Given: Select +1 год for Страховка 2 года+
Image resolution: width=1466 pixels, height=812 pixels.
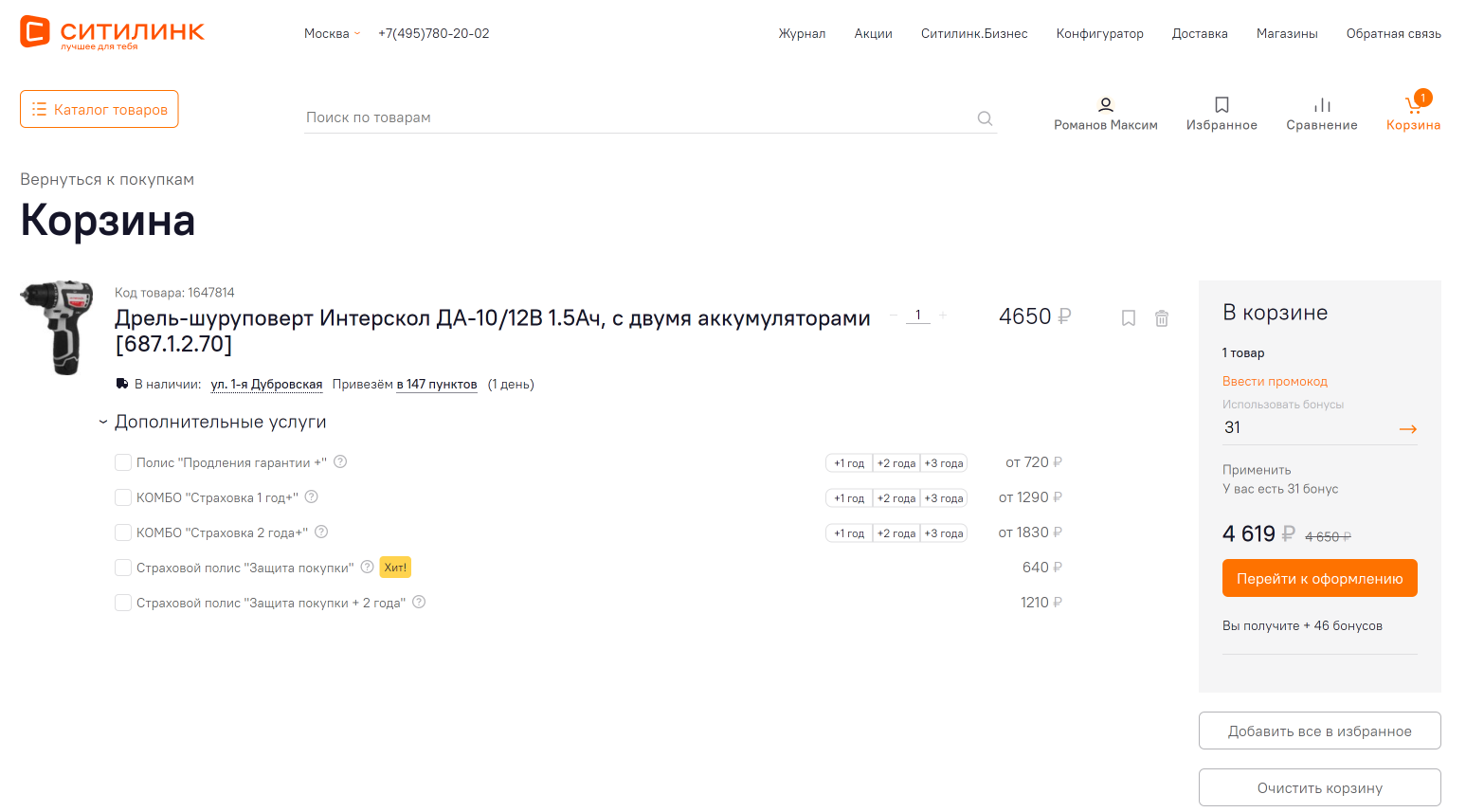Looking at the screenshot, I should (x=849, y=533).
